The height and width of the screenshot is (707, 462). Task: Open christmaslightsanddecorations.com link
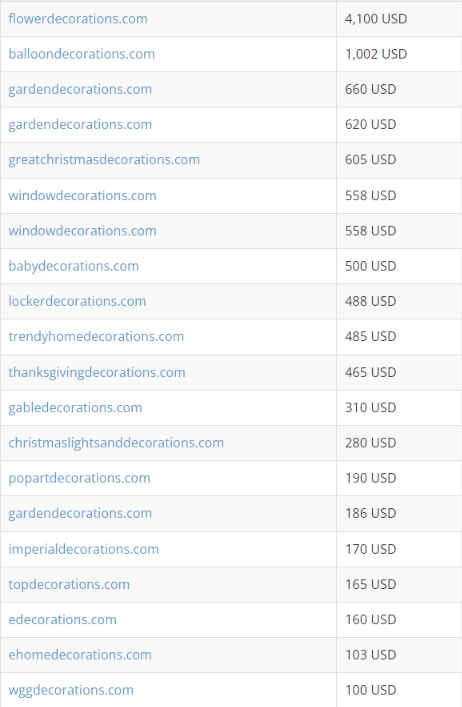point(116,443)
